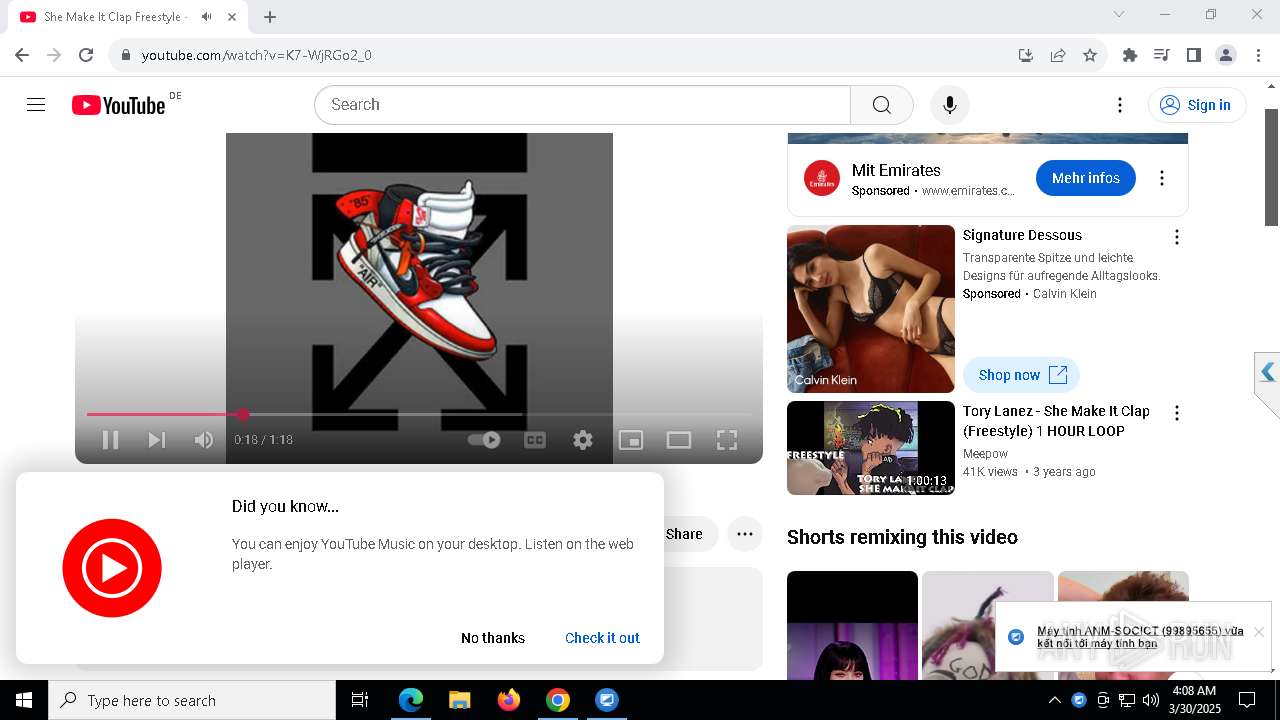View site information lock icon
Viewport: 1280px width, 720px height.
point(126,55)
